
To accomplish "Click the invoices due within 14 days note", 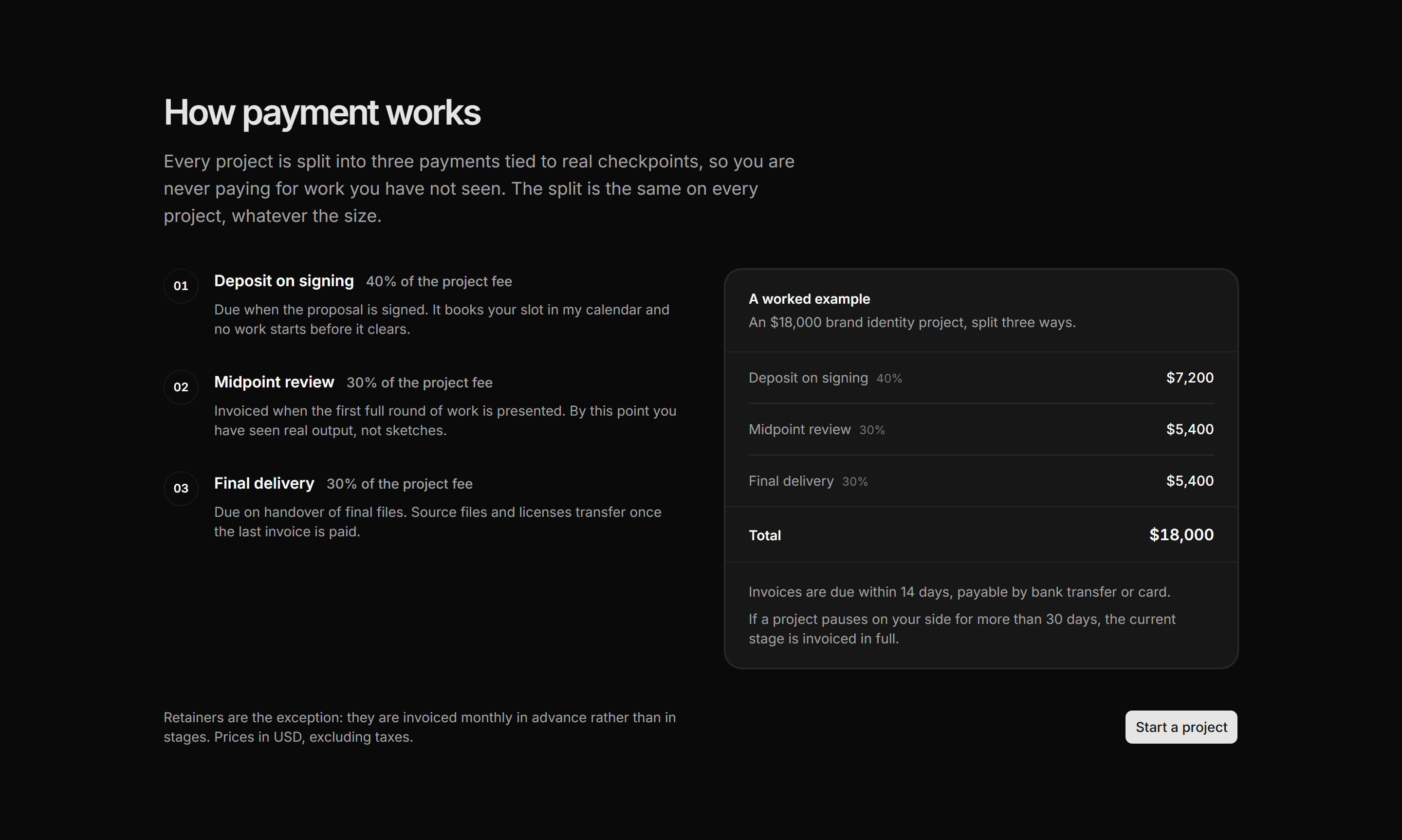I will [x=959, y=592].
